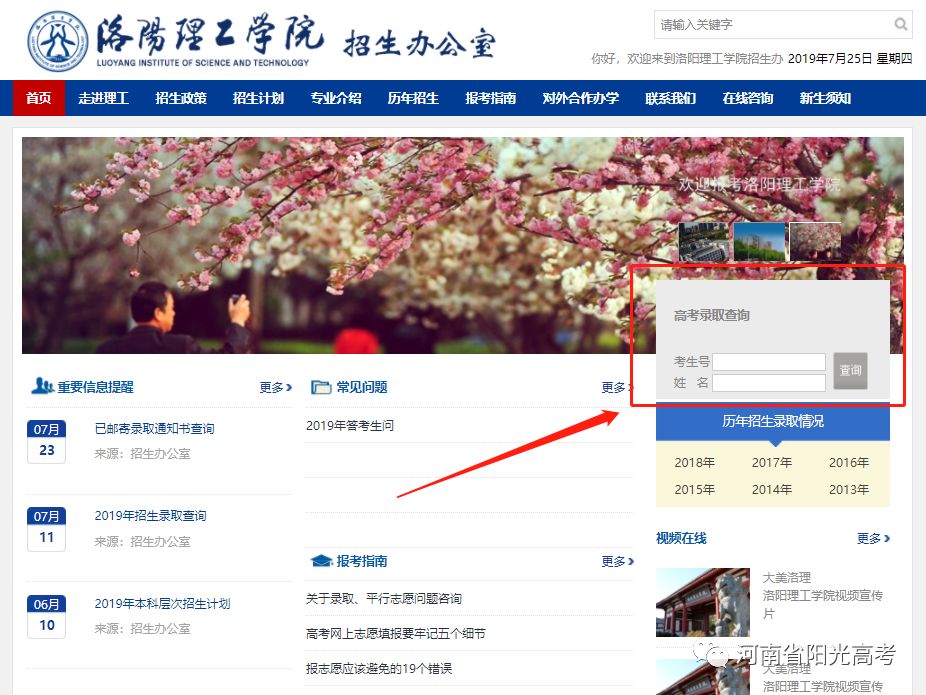Click the book icon beside 报考指南
Viewport: 926px width, 695px height.
[x=319, y=561]
